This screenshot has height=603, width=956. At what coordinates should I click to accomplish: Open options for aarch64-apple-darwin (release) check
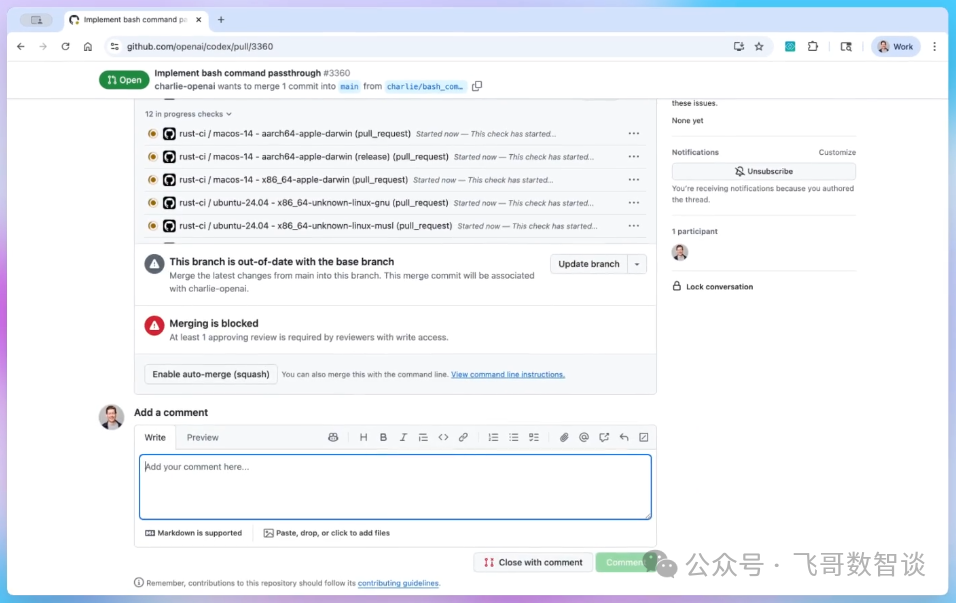[634, 157]
